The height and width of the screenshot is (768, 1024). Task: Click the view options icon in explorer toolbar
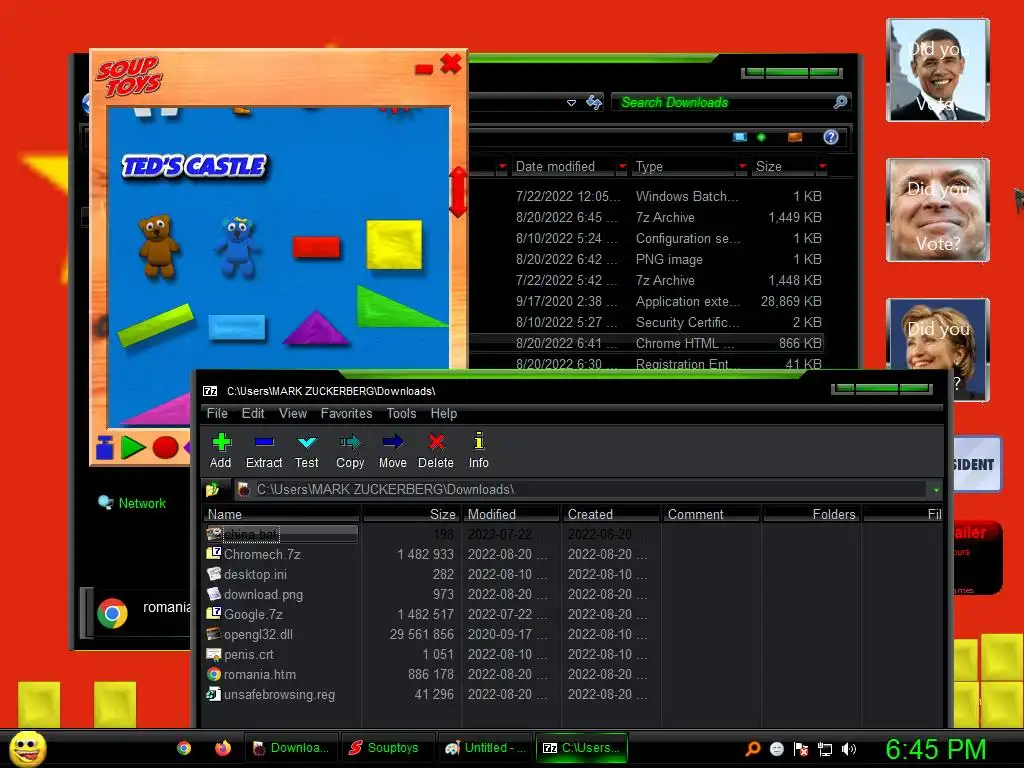click(739, 137)
